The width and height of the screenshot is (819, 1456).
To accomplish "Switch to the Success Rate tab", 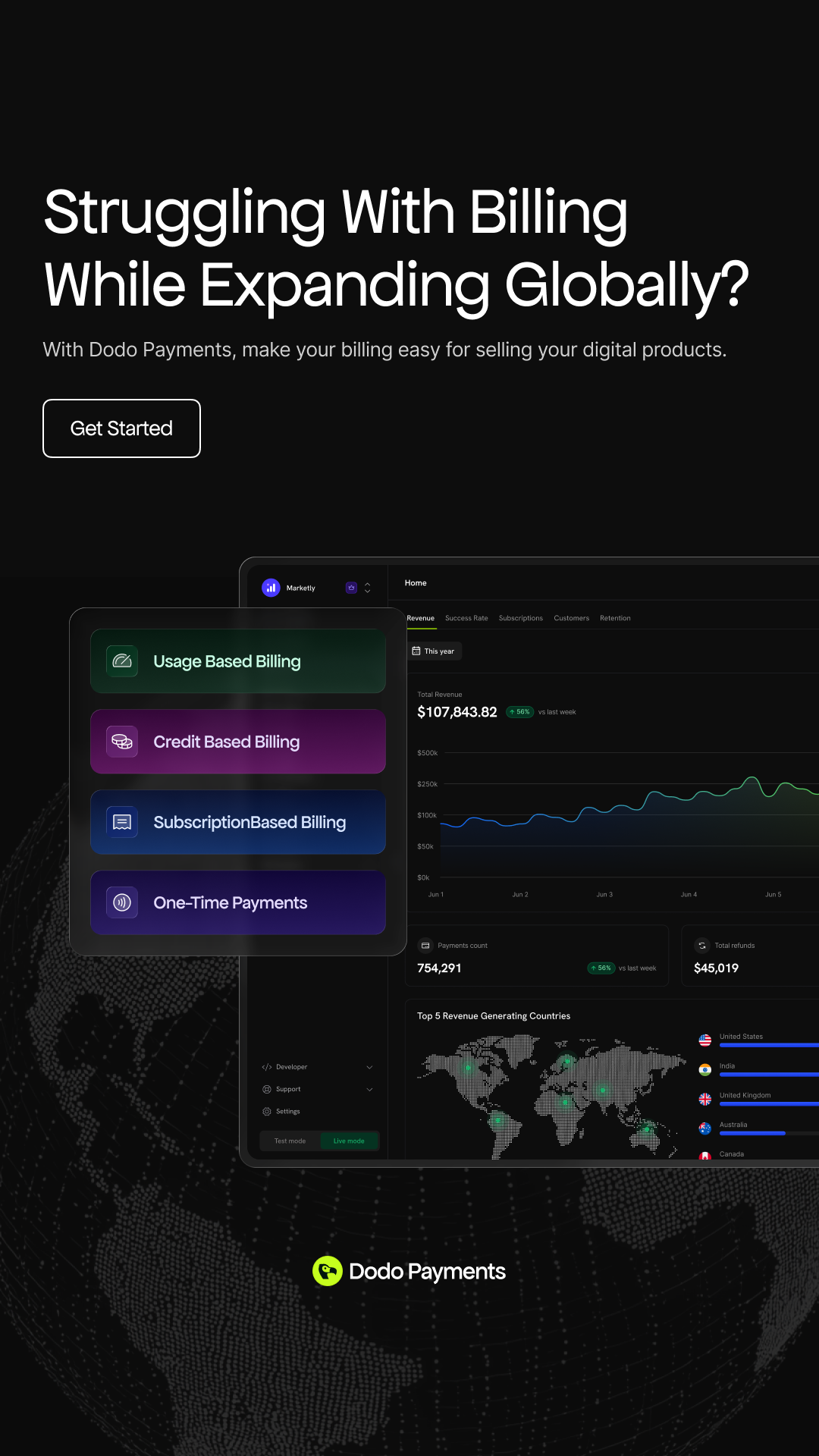I will point(466,618).
